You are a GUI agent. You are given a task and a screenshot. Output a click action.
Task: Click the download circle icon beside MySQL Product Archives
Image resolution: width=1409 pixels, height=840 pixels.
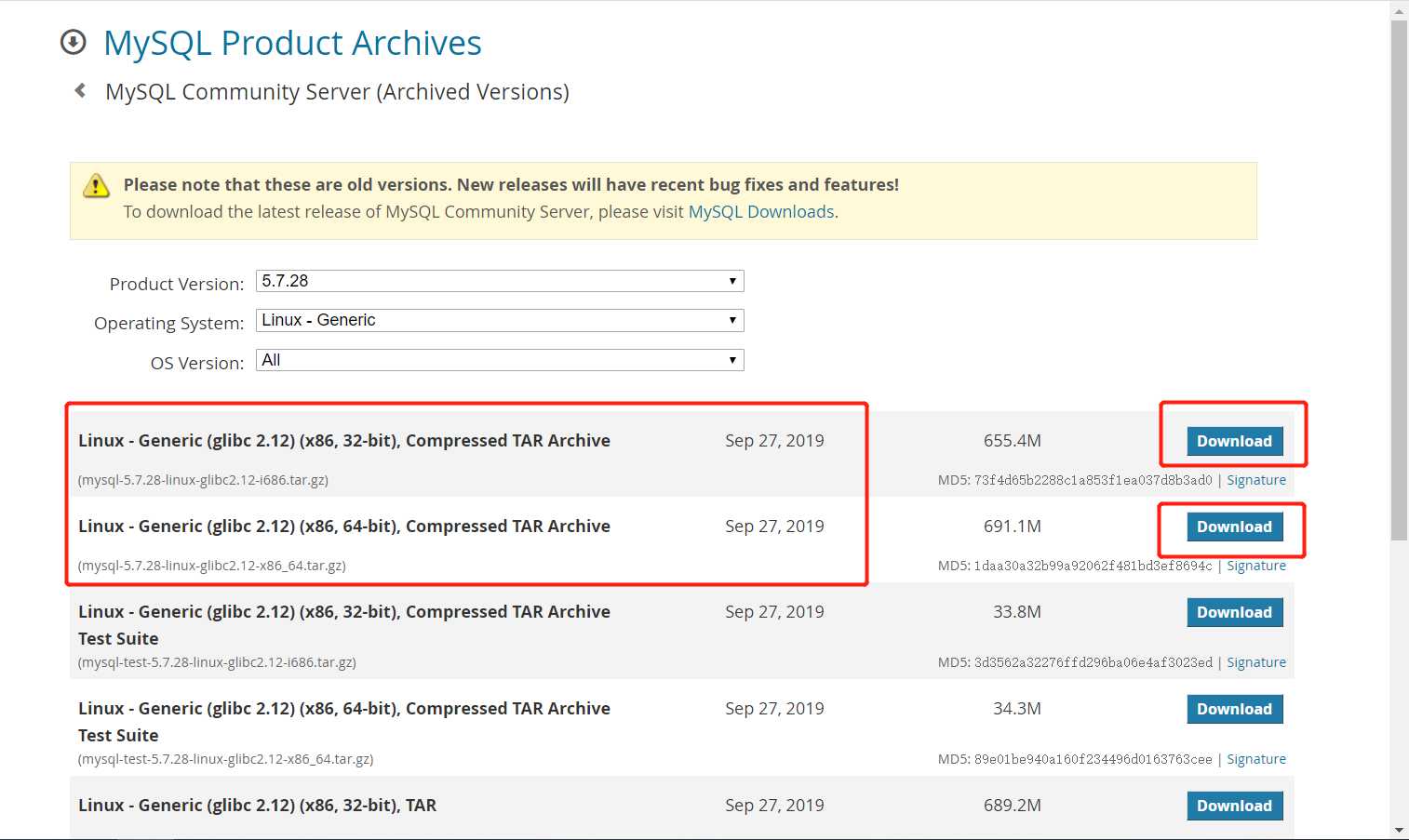click(73, 43)
